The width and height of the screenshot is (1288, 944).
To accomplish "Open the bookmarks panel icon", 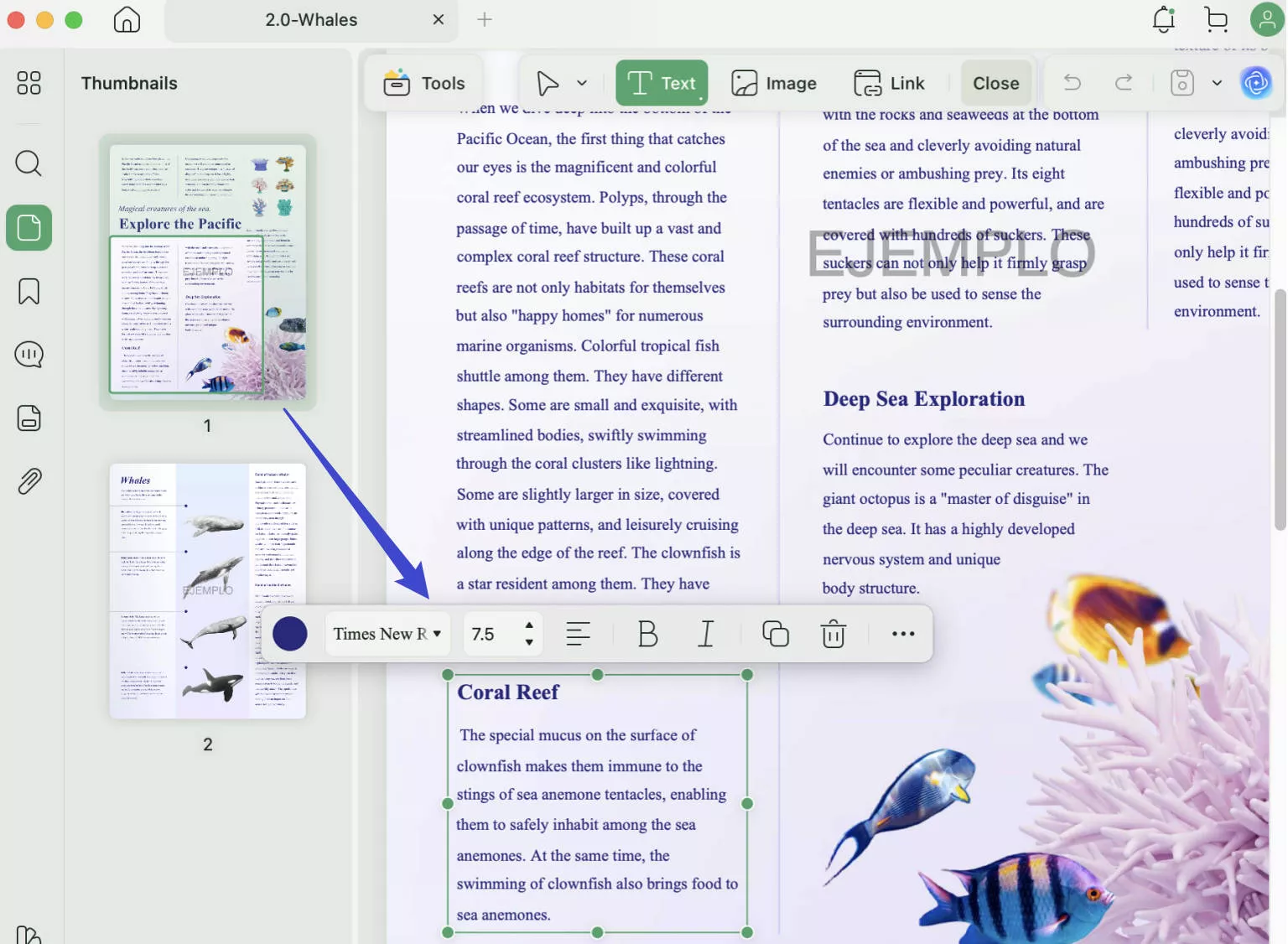I will pyautogui.click(x=29, y=291).
